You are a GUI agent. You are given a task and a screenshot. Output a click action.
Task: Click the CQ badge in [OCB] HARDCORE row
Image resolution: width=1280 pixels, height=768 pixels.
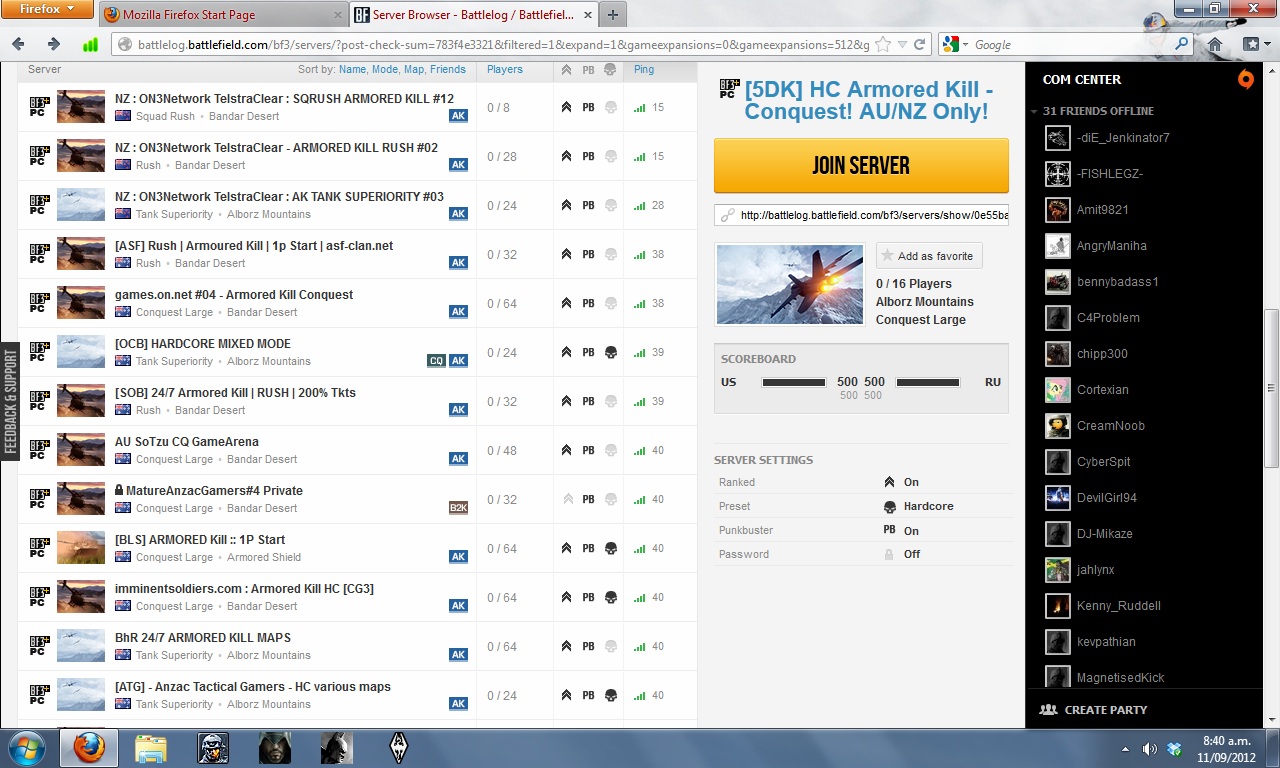coord(436,361)
